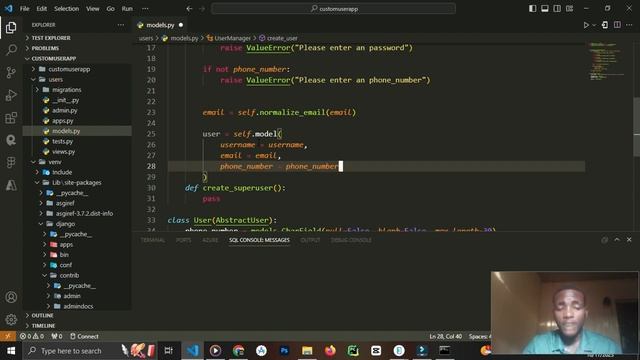Click the errors and warnings status item

(32, 336)
